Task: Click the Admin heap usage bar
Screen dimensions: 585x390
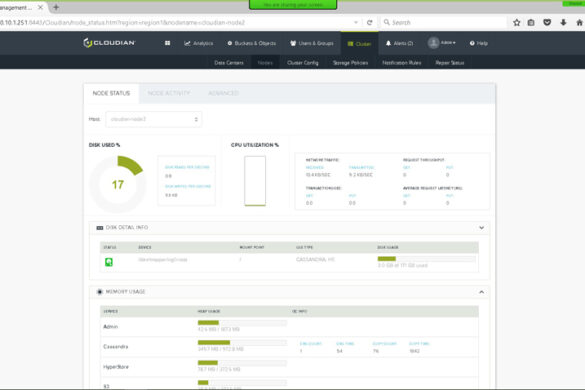Action: tap(242, 323)
